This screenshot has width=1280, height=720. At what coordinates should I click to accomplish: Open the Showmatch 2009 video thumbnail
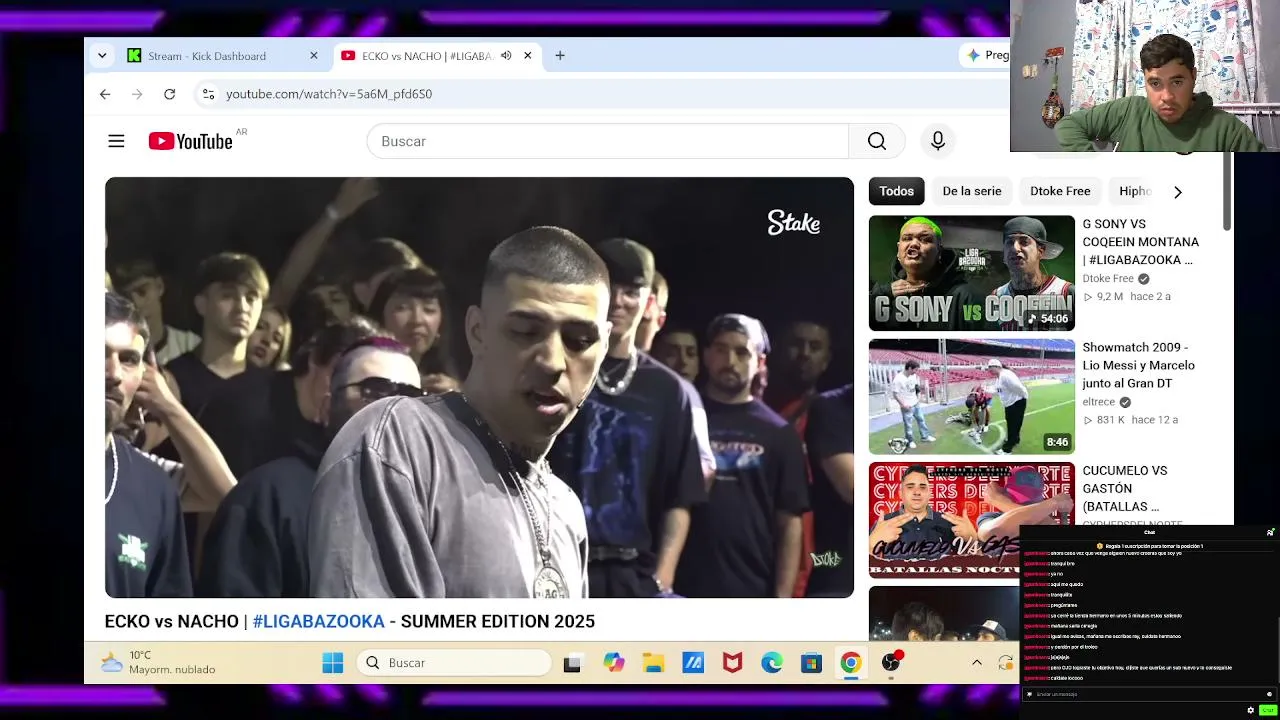[972, 396]
